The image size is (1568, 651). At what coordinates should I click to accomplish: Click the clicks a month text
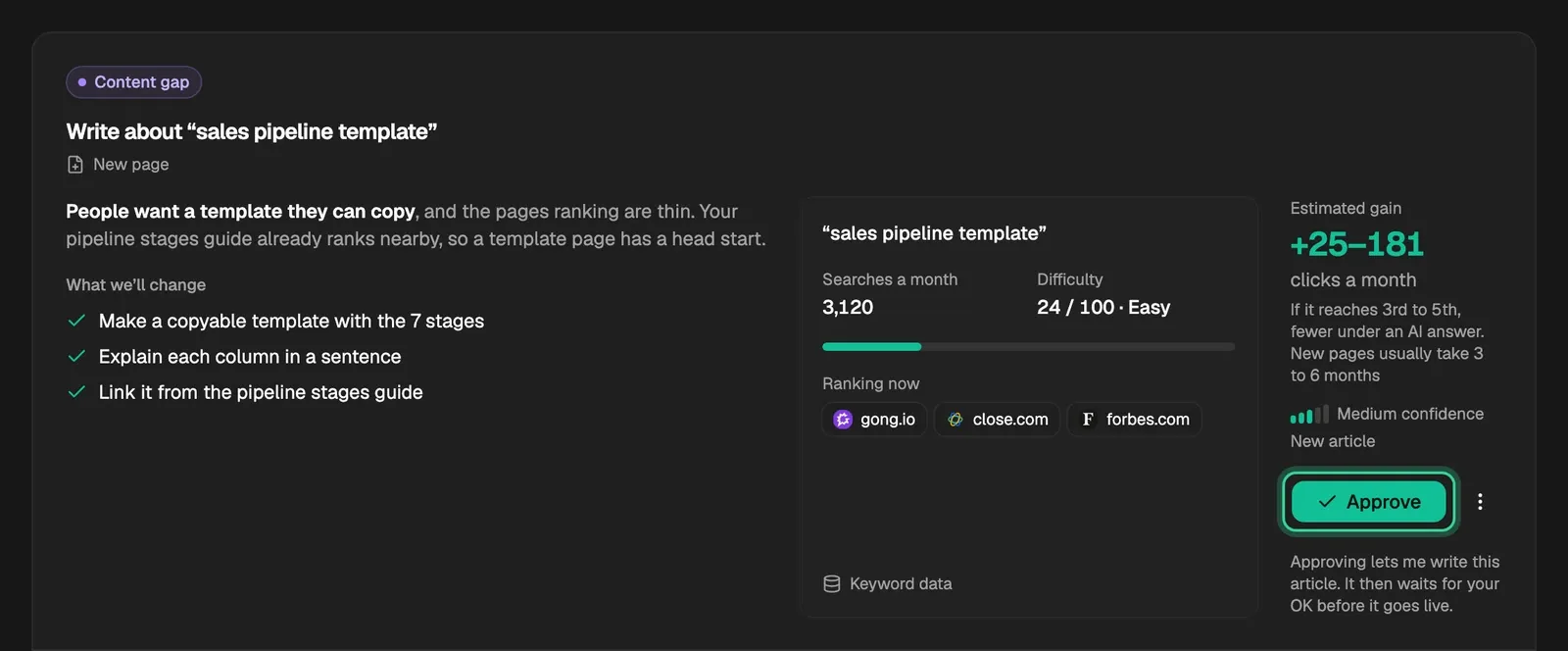click(x=1353, y=279)
